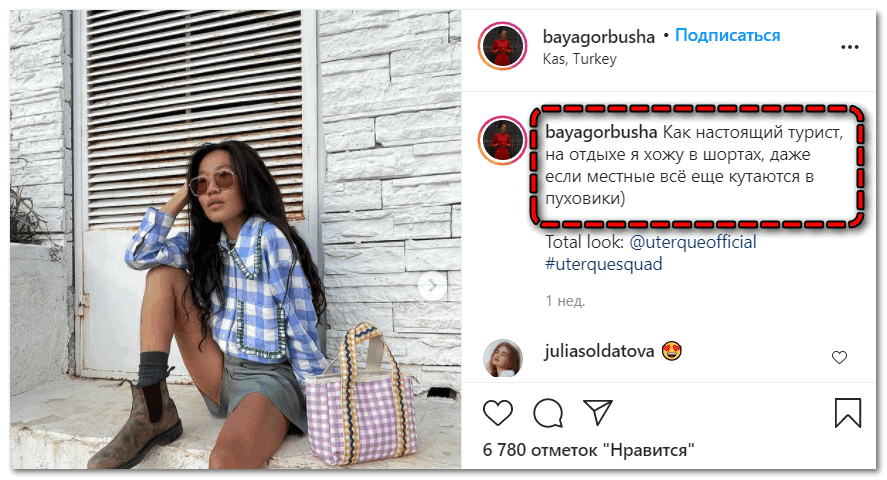Open the #uterquesquad hashtag
Viewport: 887px width, 480px height.
(x=604, y=264)
